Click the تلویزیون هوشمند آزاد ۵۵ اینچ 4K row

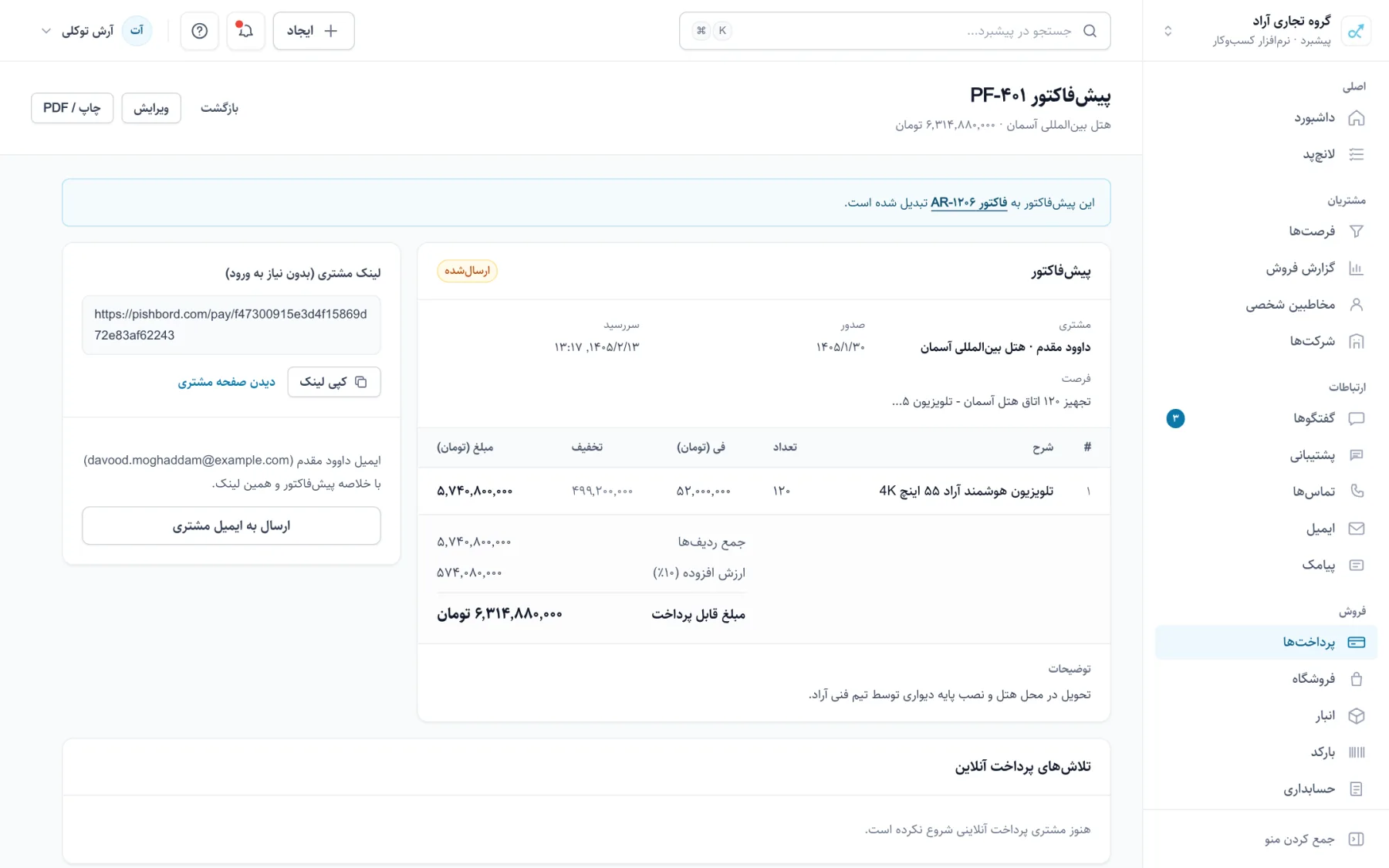click(764, 491)
